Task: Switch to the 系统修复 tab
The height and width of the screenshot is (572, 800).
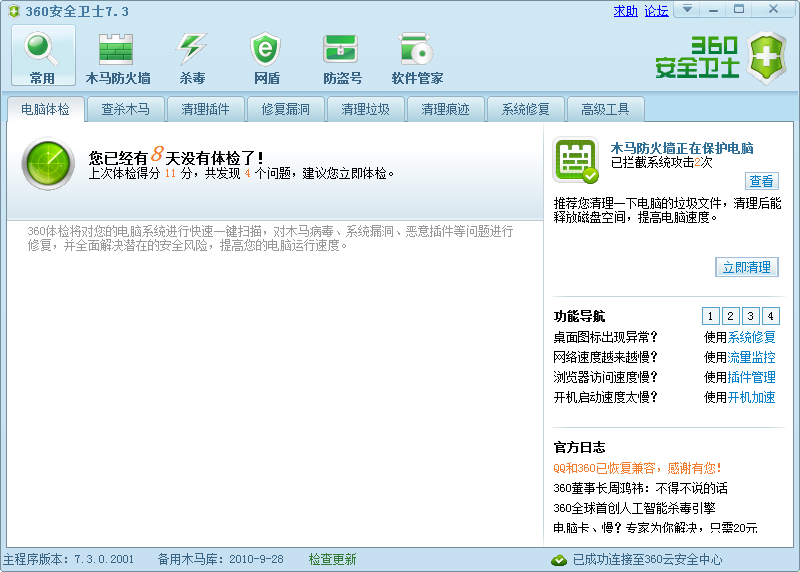Action: click(526, 109)
